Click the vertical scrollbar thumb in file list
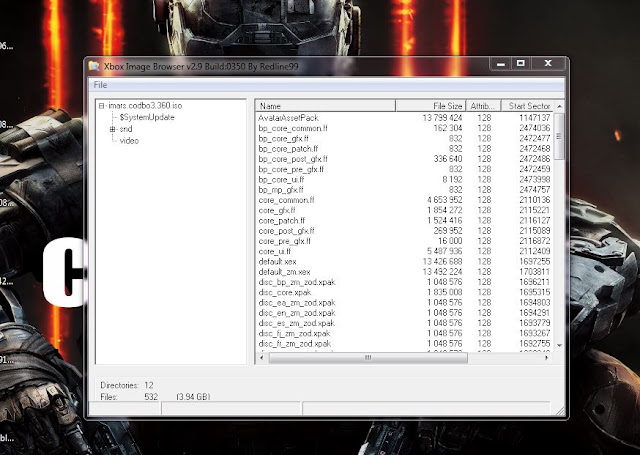 click(559, 136)
